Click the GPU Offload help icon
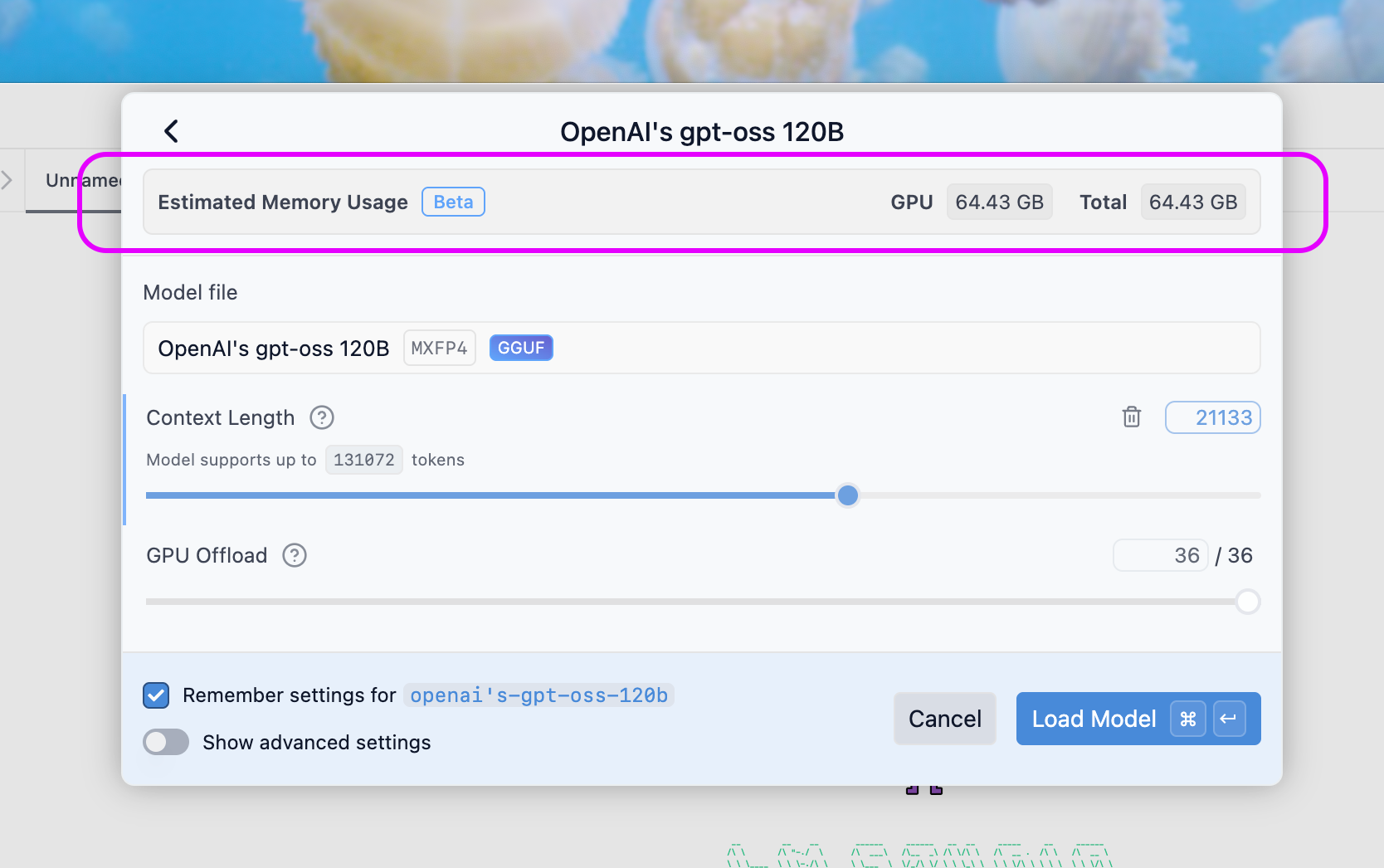1384x868 pixels. click(295, 555)
